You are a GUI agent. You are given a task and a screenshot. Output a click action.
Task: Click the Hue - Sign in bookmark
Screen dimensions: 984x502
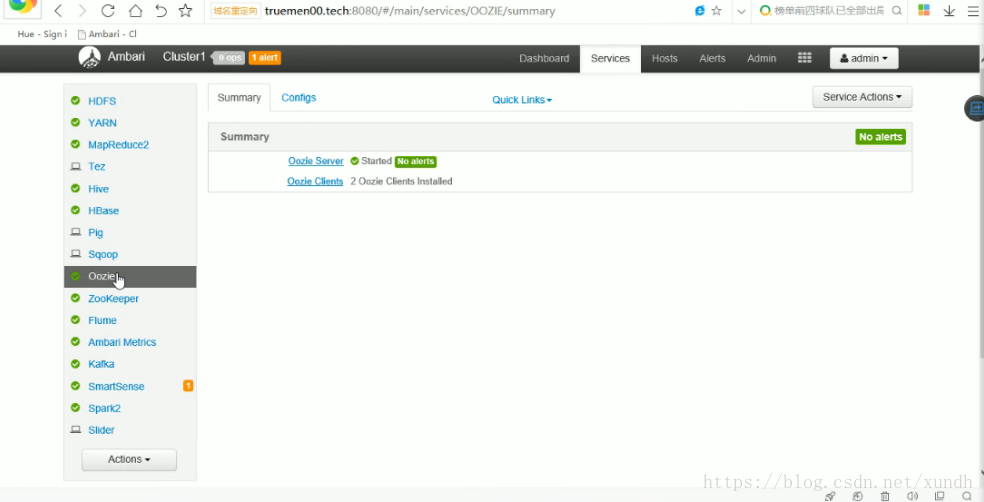42,35
